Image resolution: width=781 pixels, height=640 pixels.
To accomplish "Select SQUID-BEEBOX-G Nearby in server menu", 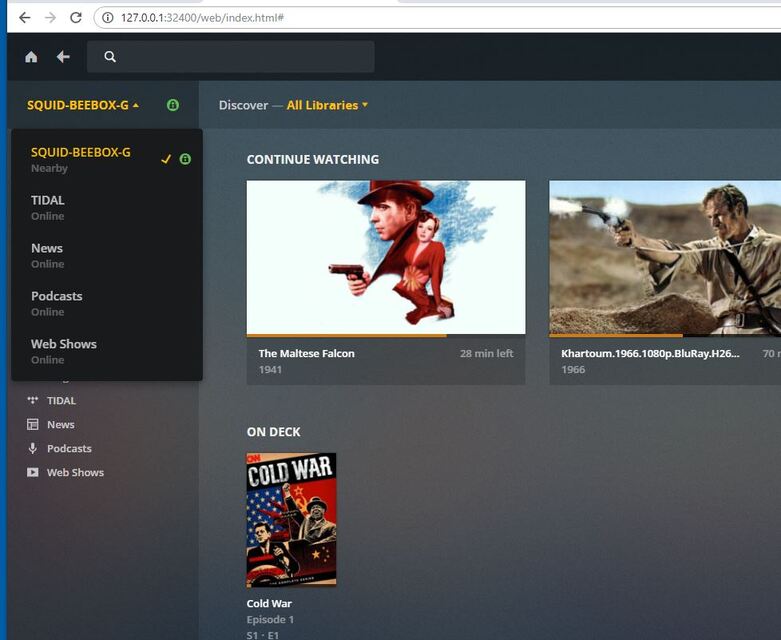I will pyautogui.click(x=107, y=159).
